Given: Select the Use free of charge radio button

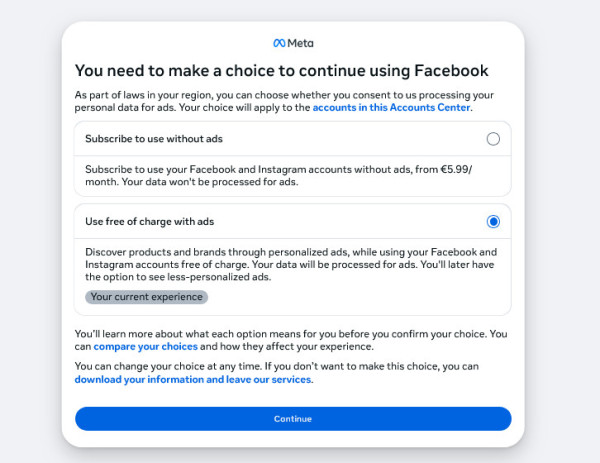Looking at the screenshot, I should tap(493, 222).
